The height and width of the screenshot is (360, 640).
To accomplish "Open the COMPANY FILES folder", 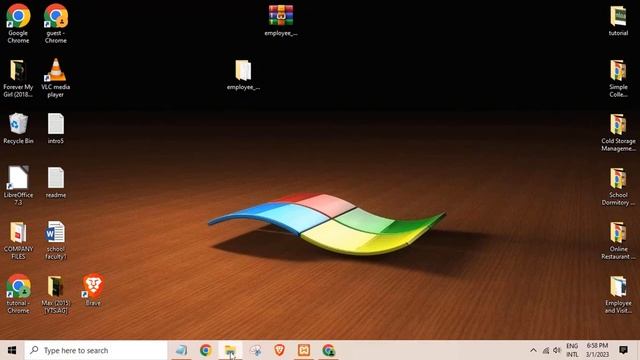I will [18, 240].
